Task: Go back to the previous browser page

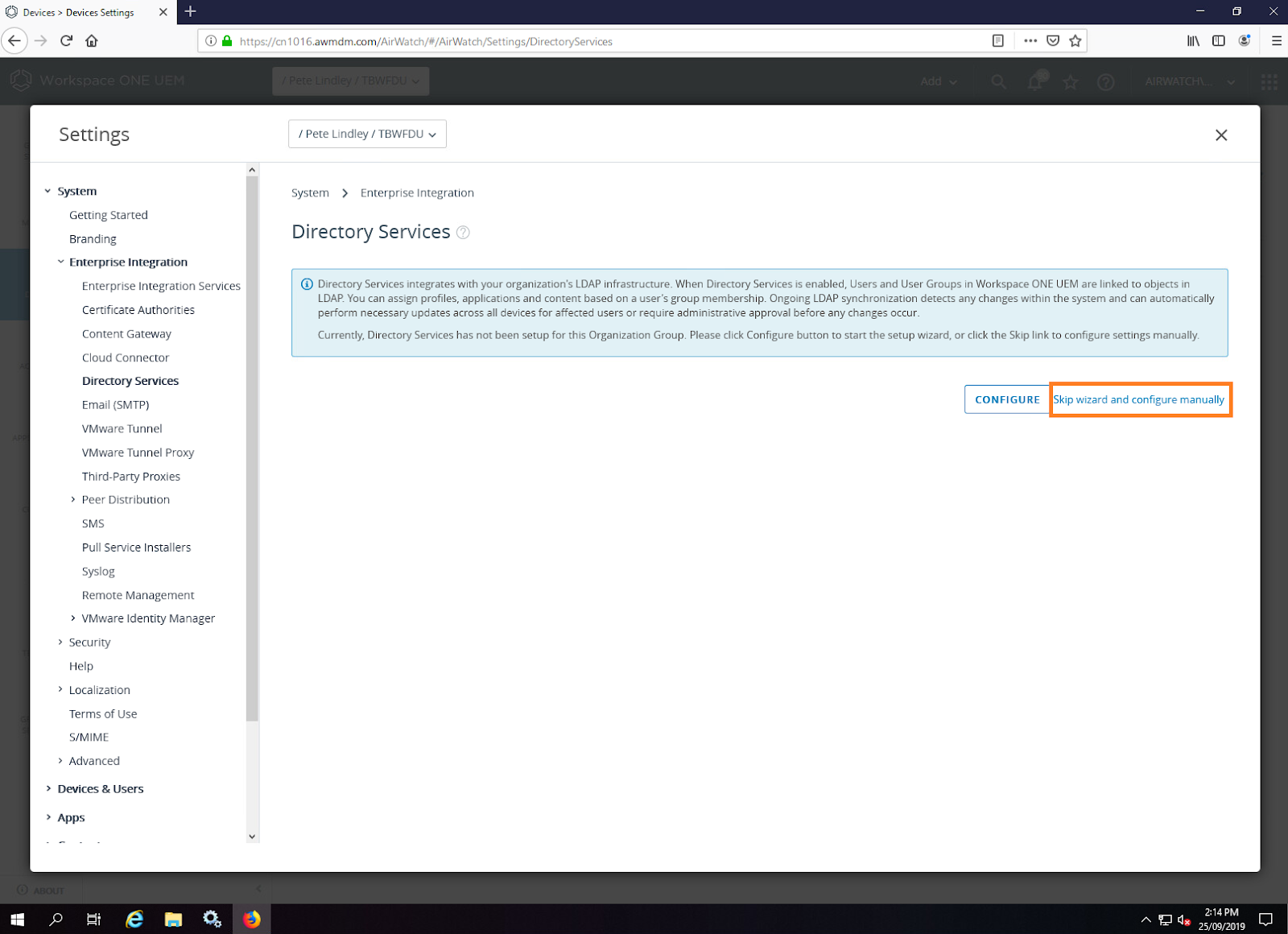Action: (14, 41)
